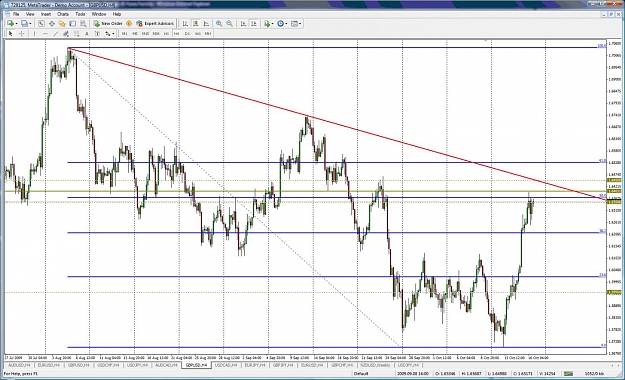Image resolution: width=625 pixels, height=380 pixels.
Task: Open the Profiles toolbar button
Action: (x=25, y=24)
